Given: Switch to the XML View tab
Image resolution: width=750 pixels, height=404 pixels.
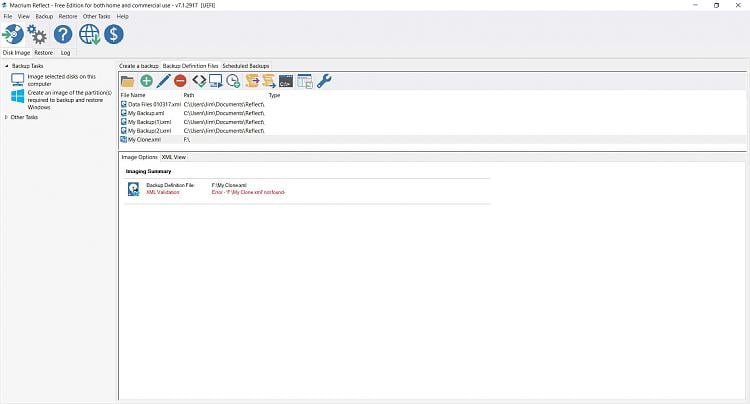Looking at the screenshot, I should [x=174, y=157].
